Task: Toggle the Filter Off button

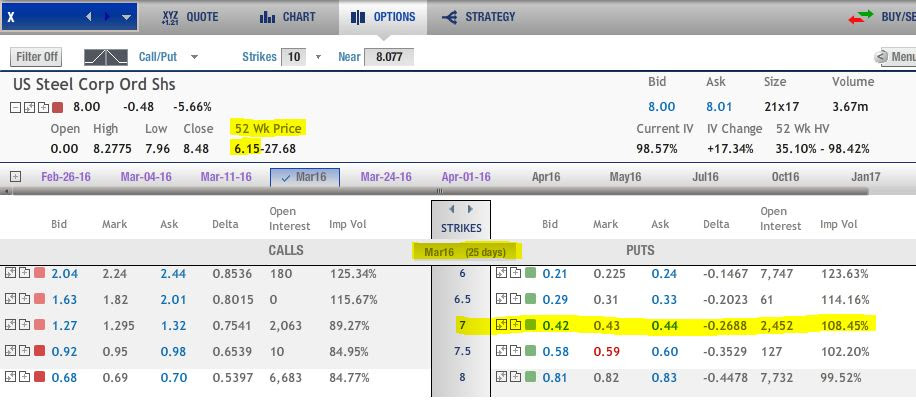Action: pyautogui.click(x=36, y=57)
